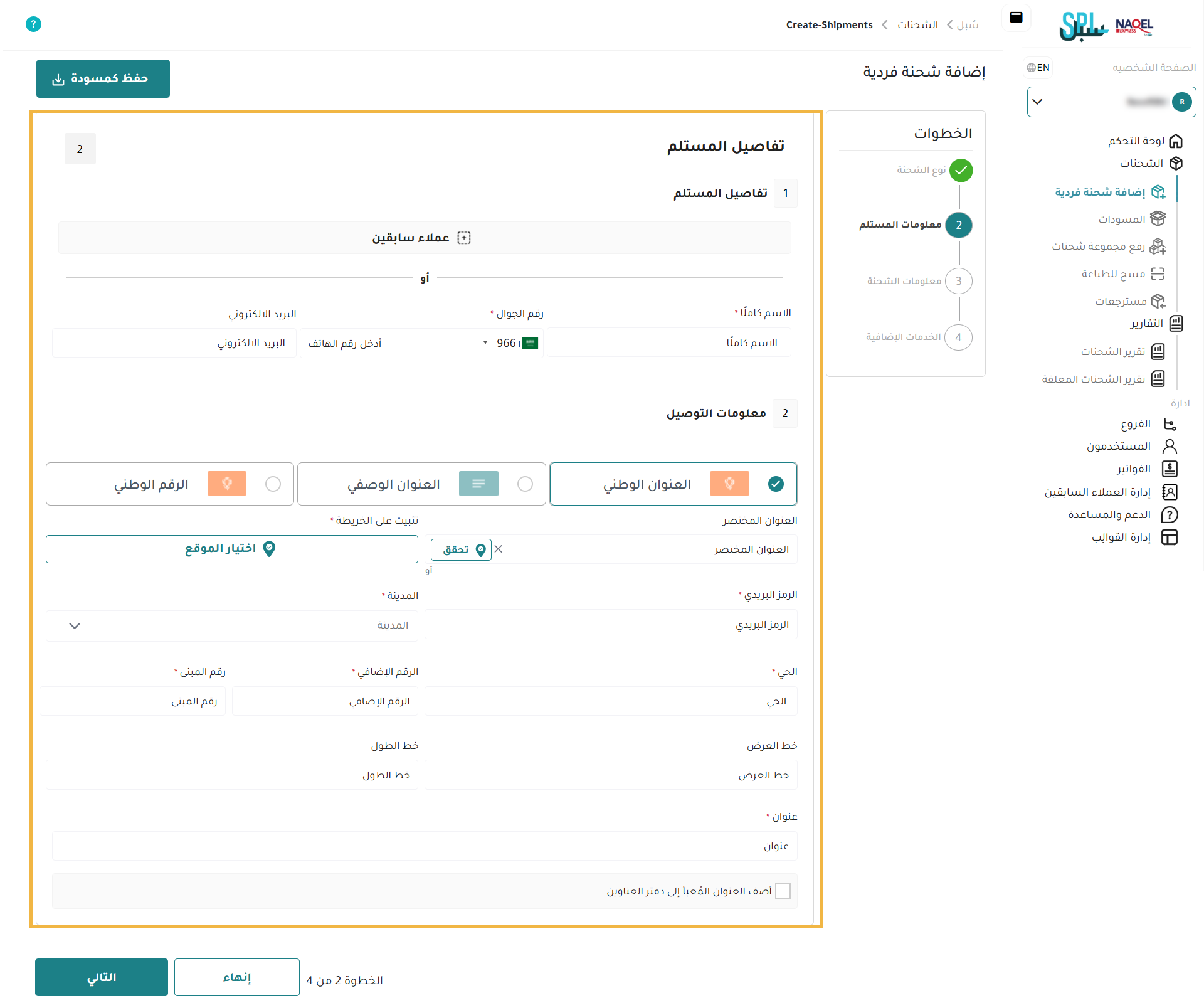This screenshot has height=1008, width=1204.
Task: Select the National Address radio option
Action: point(776,484)
